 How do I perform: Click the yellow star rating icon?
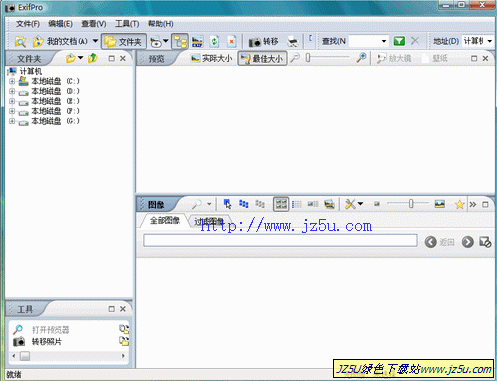[459, 204]
